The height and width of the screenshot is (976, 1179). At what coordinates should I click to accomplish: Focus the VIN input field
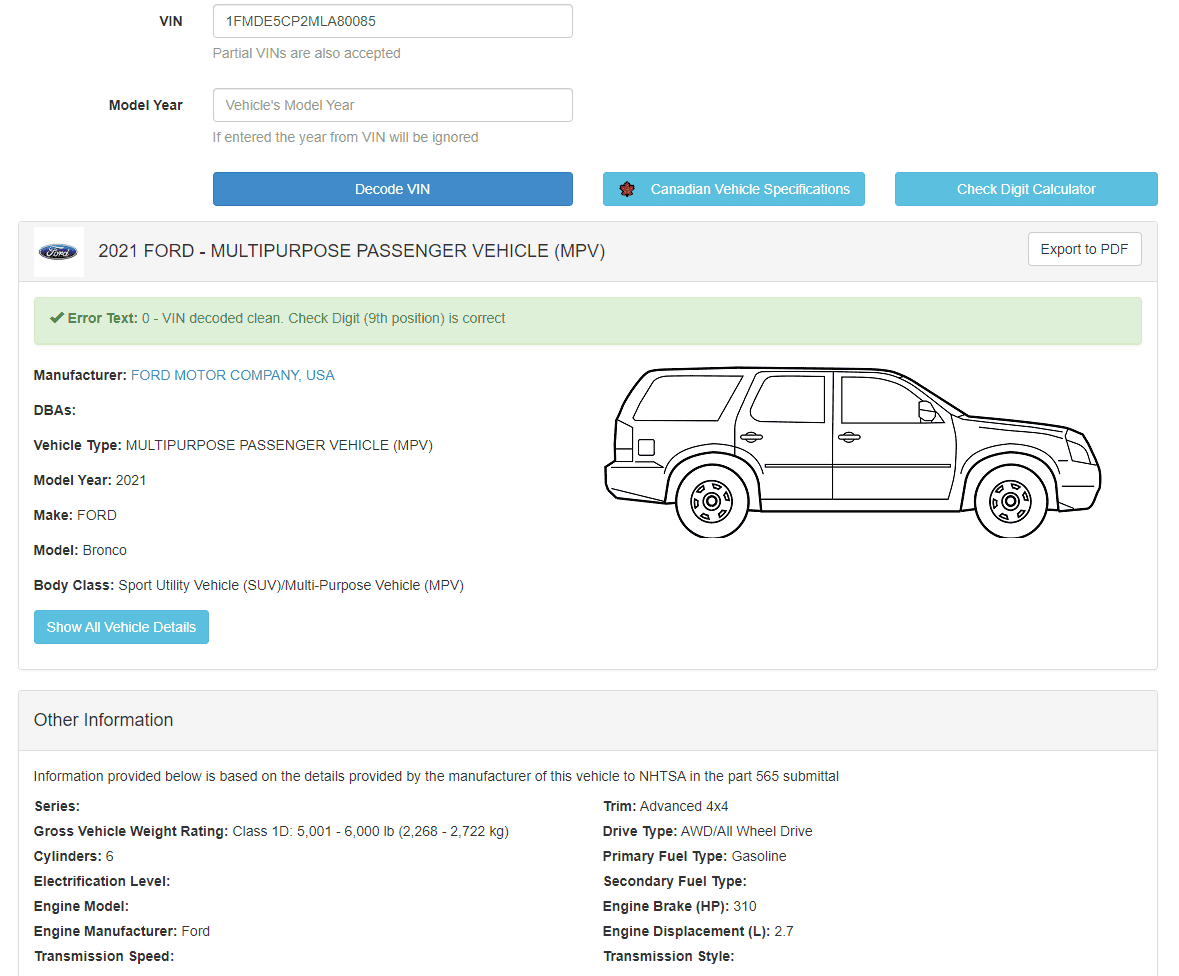click(392, 21)
